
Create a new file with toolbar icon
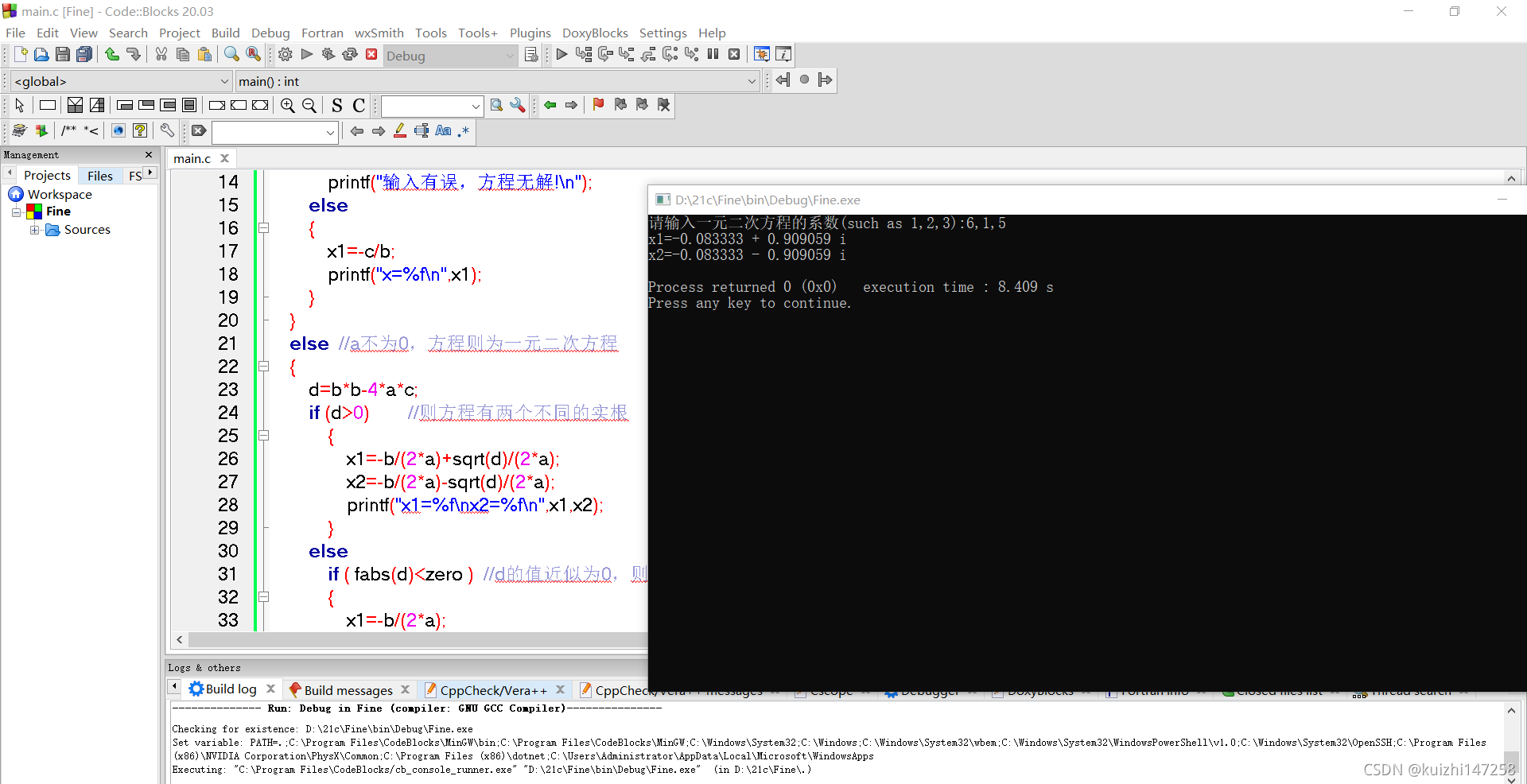click(x=21, y=54)
